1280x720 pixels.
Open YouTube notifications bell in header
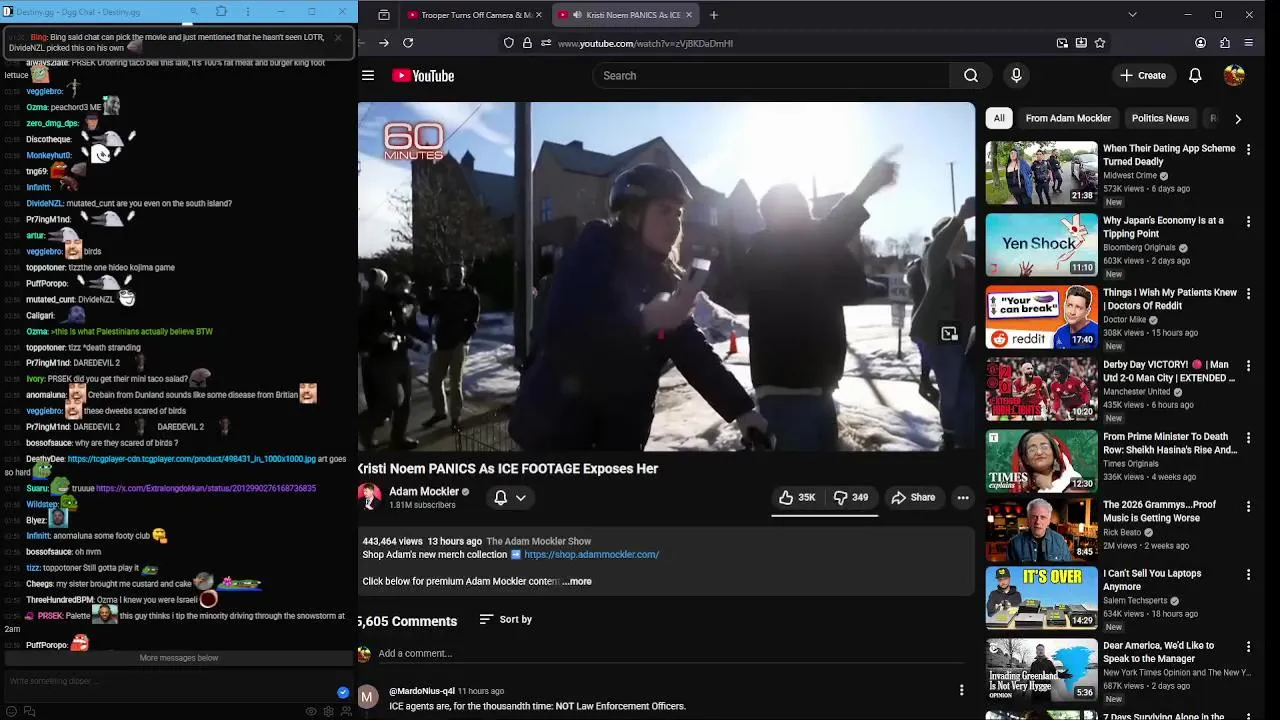(x=1195, y=76)
